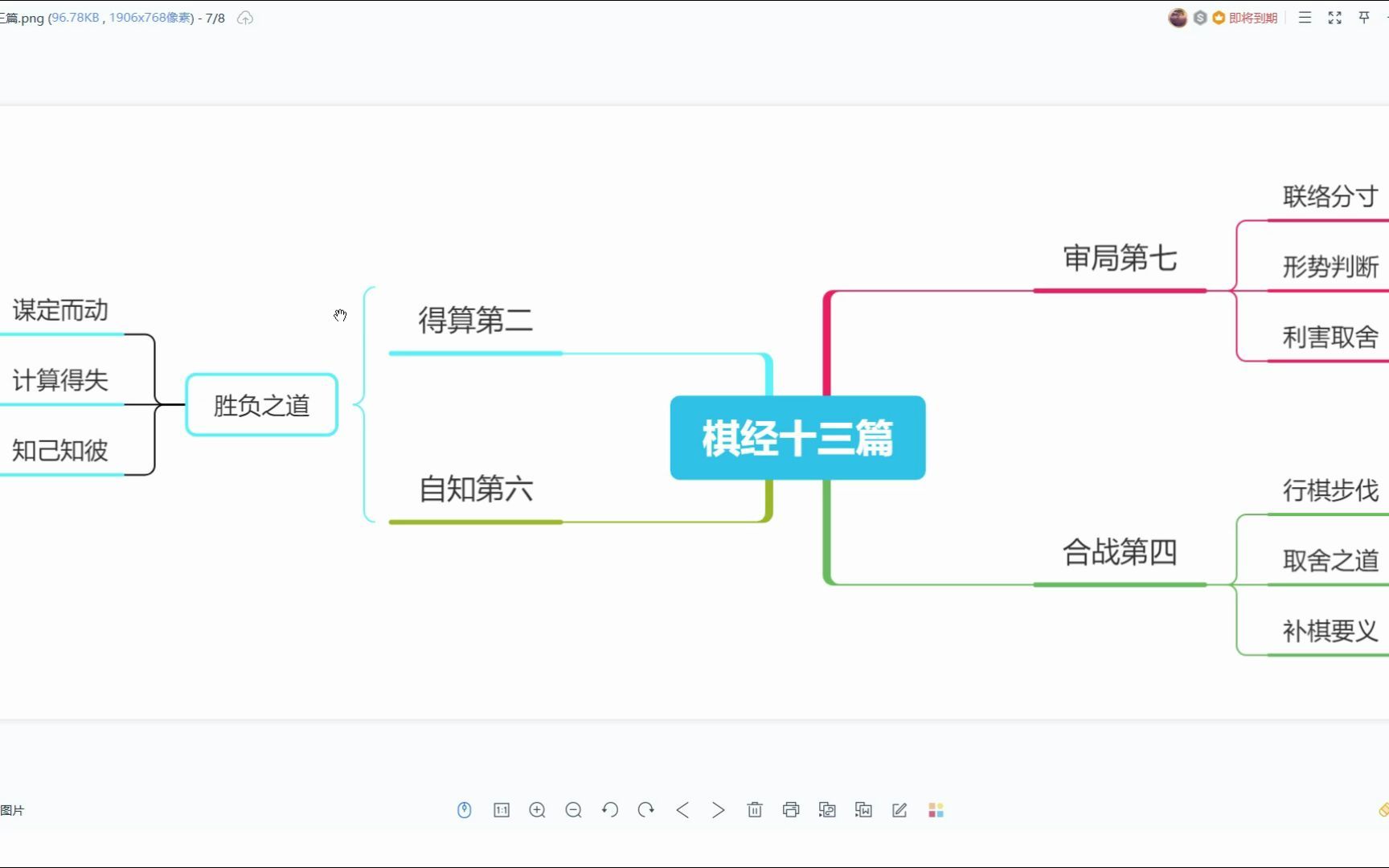This screenshot has width=1389, height=868.
Task: Click the gray S hexagon badge
Action: pos(1200,18)
